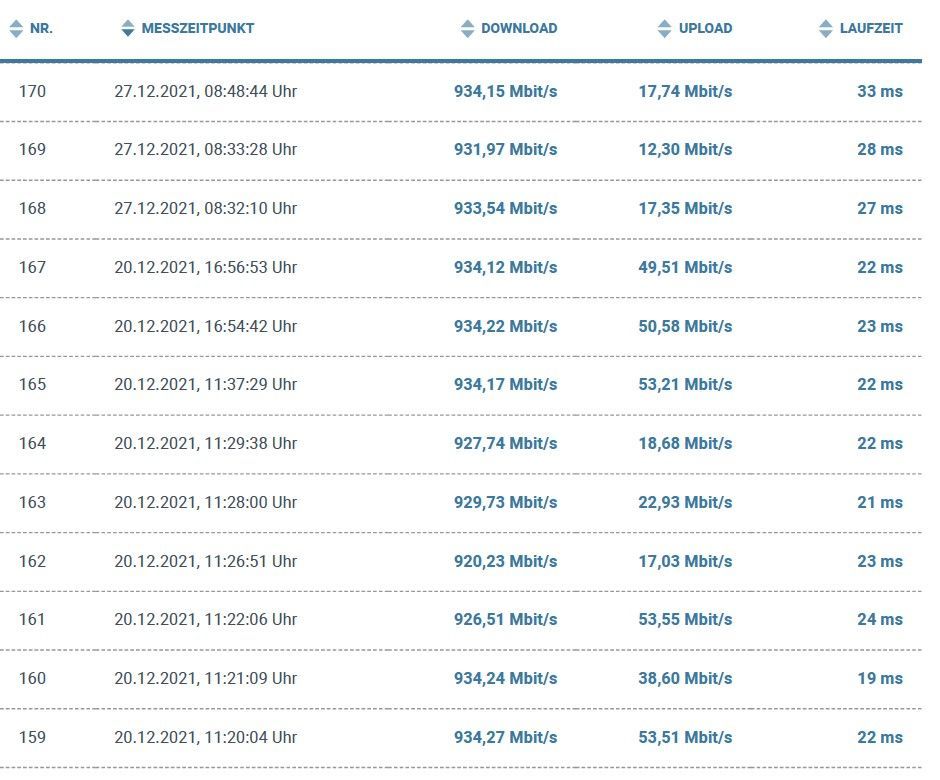Select measurement row number 170
Image resolution: width=940 pixels, height=780 pixels.
coord(32,91)
